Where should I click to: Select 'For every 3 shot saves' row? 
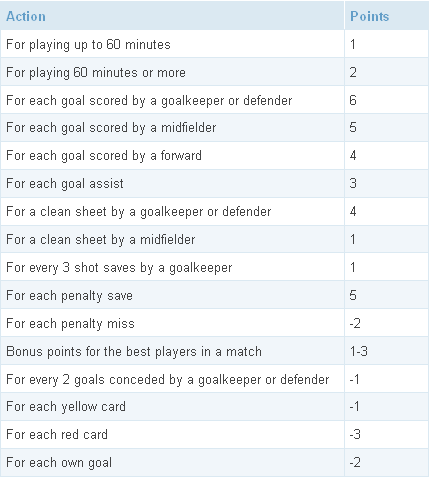[x=214, y=267]
